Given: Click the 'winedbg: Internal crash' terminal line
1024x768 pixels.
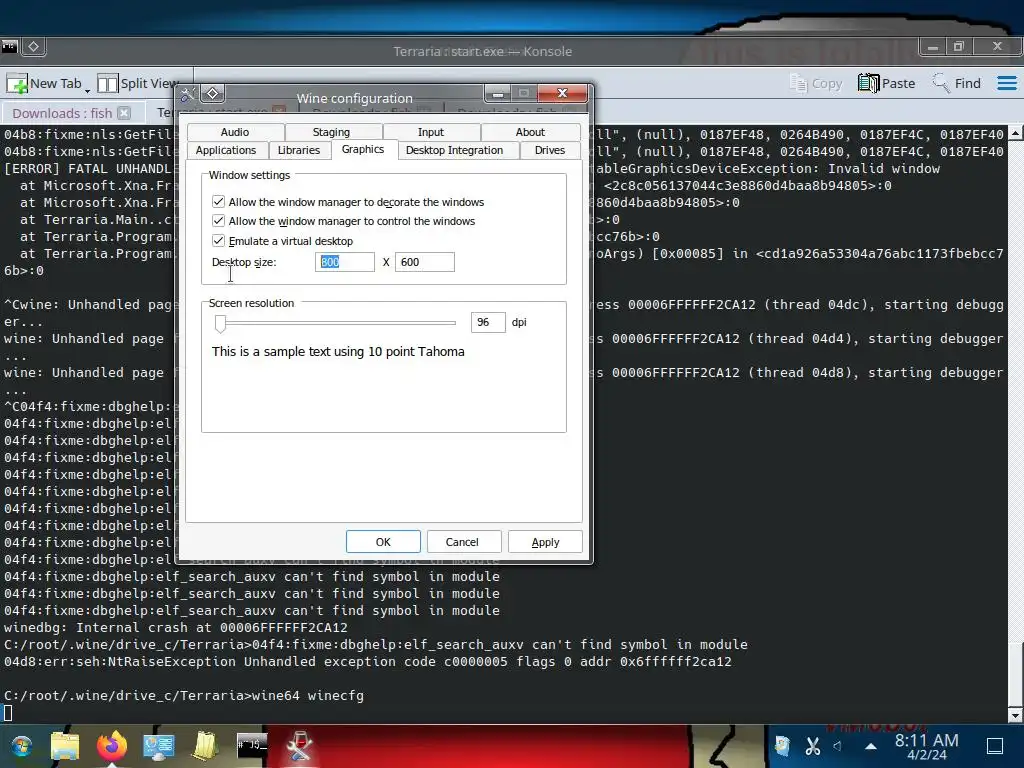Looking at the screenshot, I should 176,628.
